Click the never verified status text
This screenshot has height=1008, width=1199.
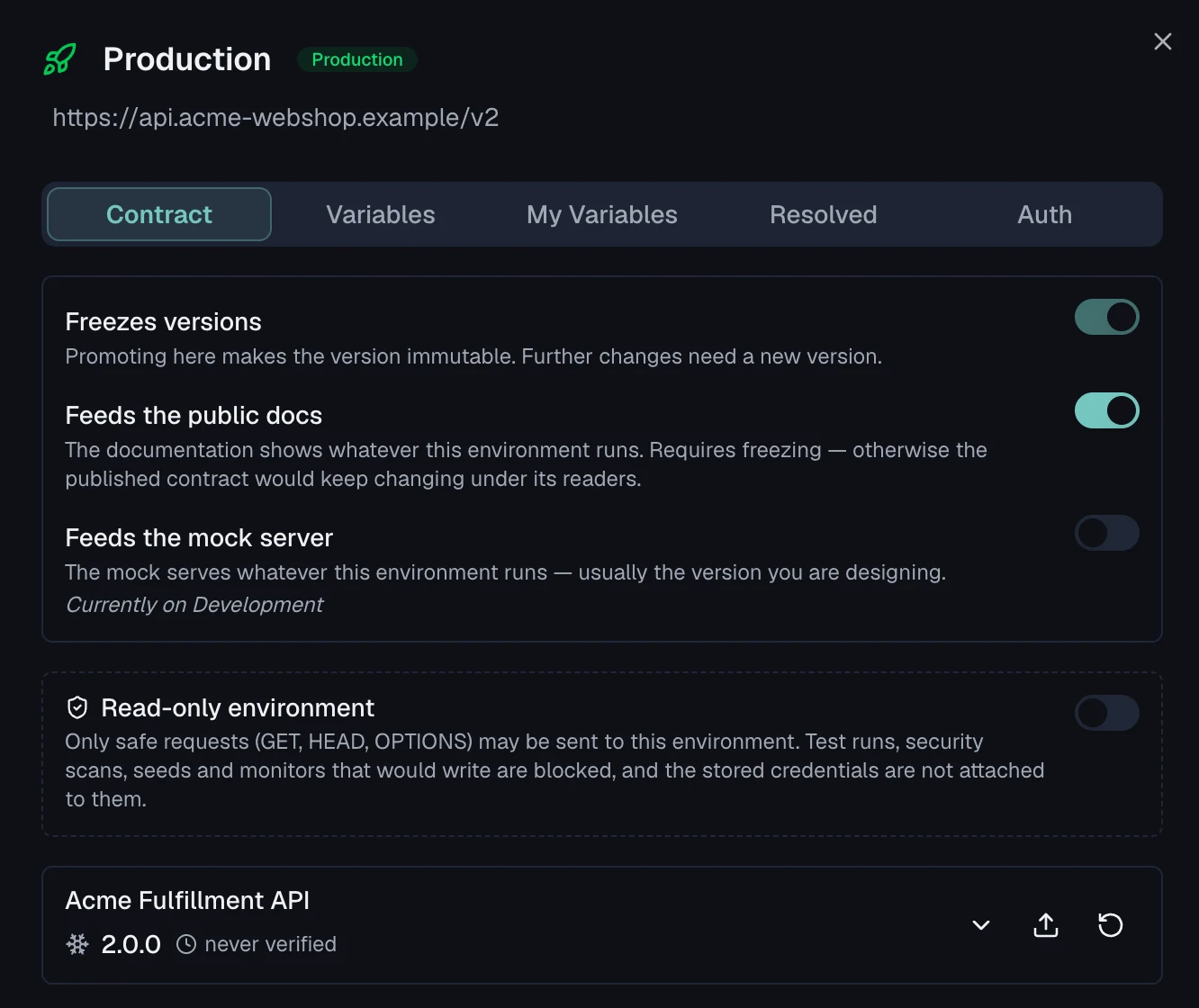click(271, 944)
